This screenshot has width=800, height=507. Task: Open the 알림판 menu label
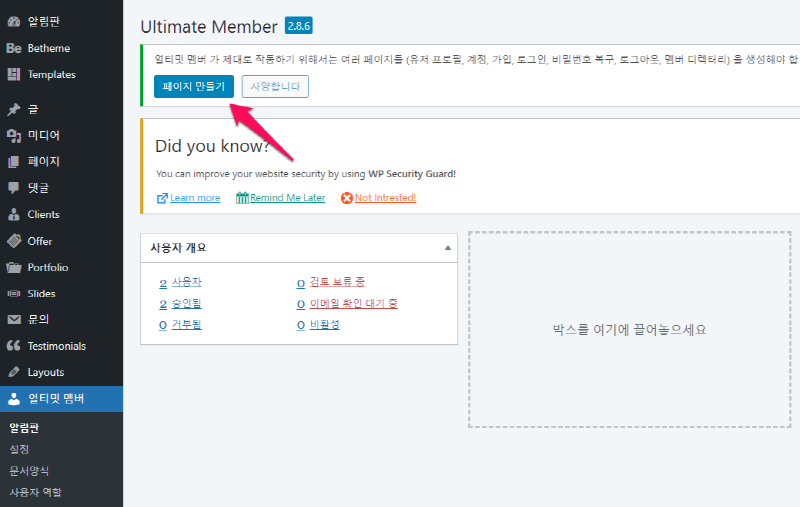click(x=44, y=21)
